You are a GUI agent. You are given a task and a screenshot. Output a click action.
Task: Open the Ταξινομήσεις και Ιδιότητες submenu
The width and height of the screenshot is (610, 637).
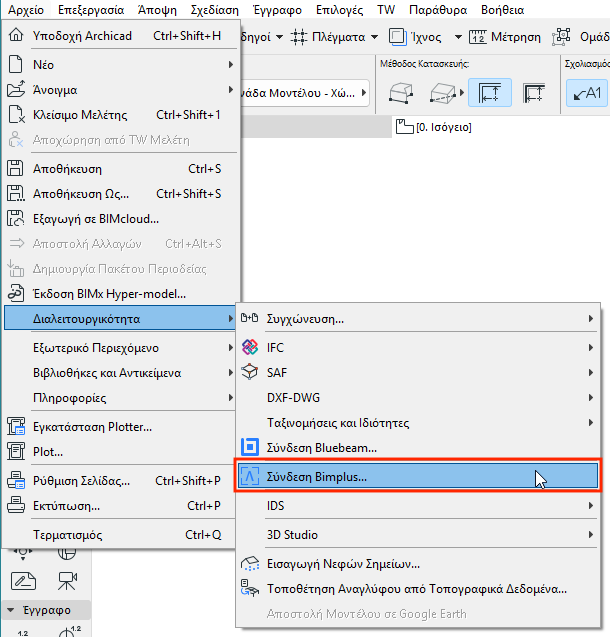tap(418, 422)
